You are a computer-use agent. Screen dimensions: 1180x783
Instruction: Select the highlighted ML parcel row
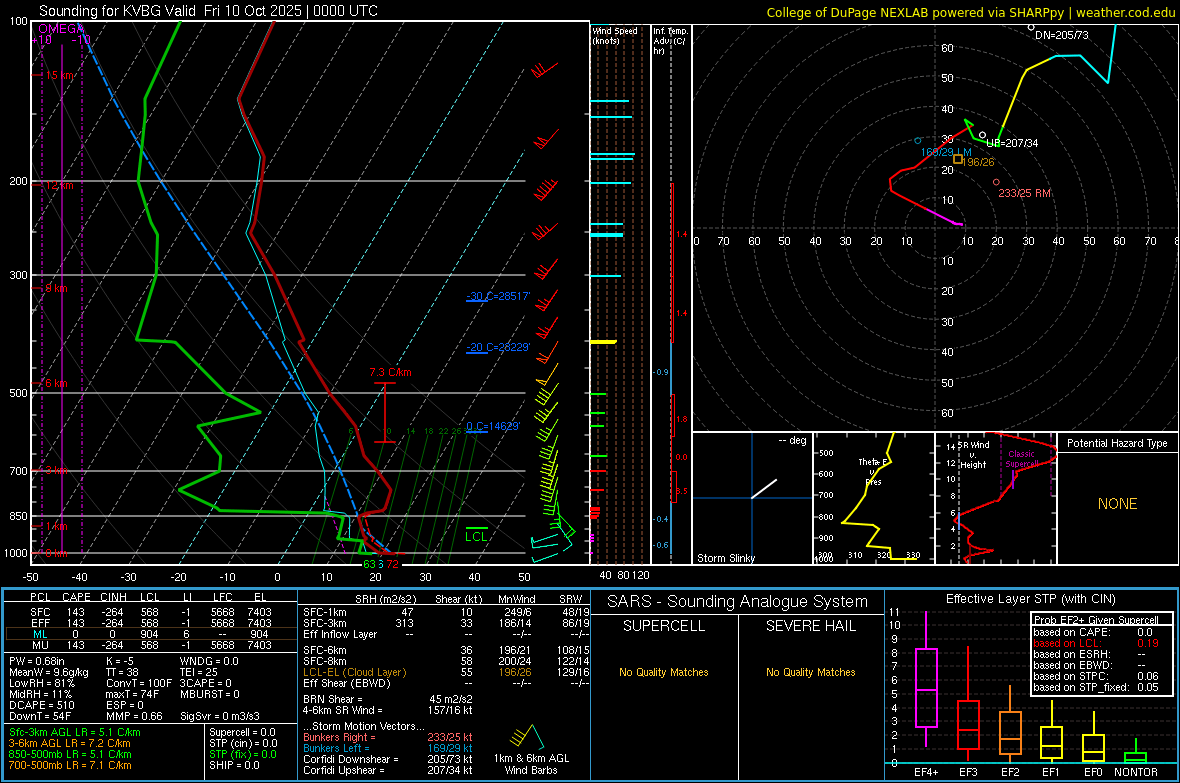pyautogui.click(x=151, y=634)
